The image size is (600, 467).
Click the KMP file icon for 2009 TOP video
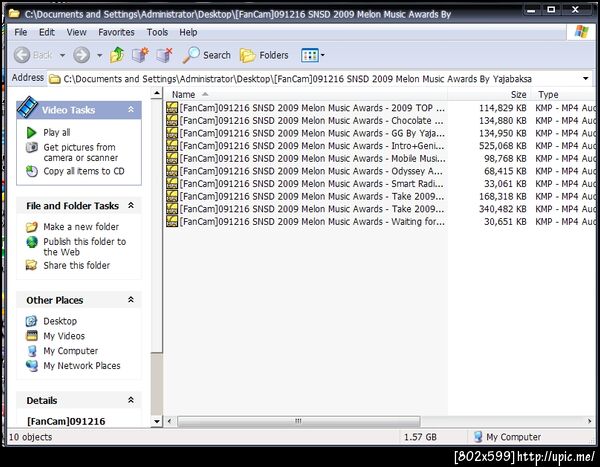[x=172, y=108]
